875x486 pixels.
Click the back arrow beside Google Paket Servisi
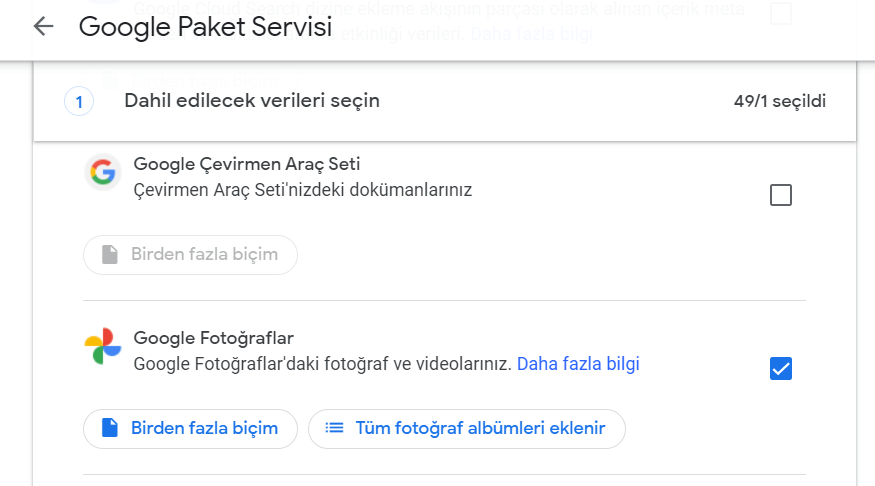coord(43,27)
